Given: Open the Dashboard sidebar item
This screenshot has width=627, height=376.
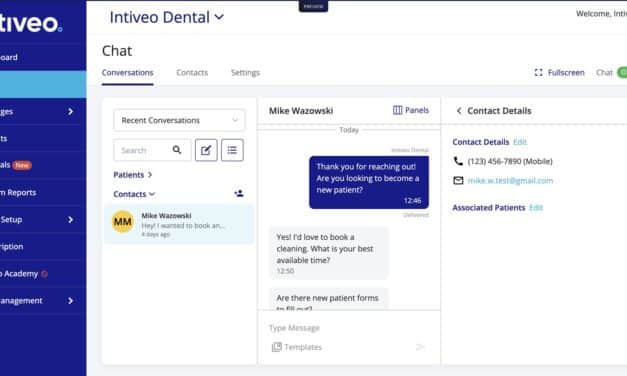Looking at the screenshot, I should (x=43, y=57).
